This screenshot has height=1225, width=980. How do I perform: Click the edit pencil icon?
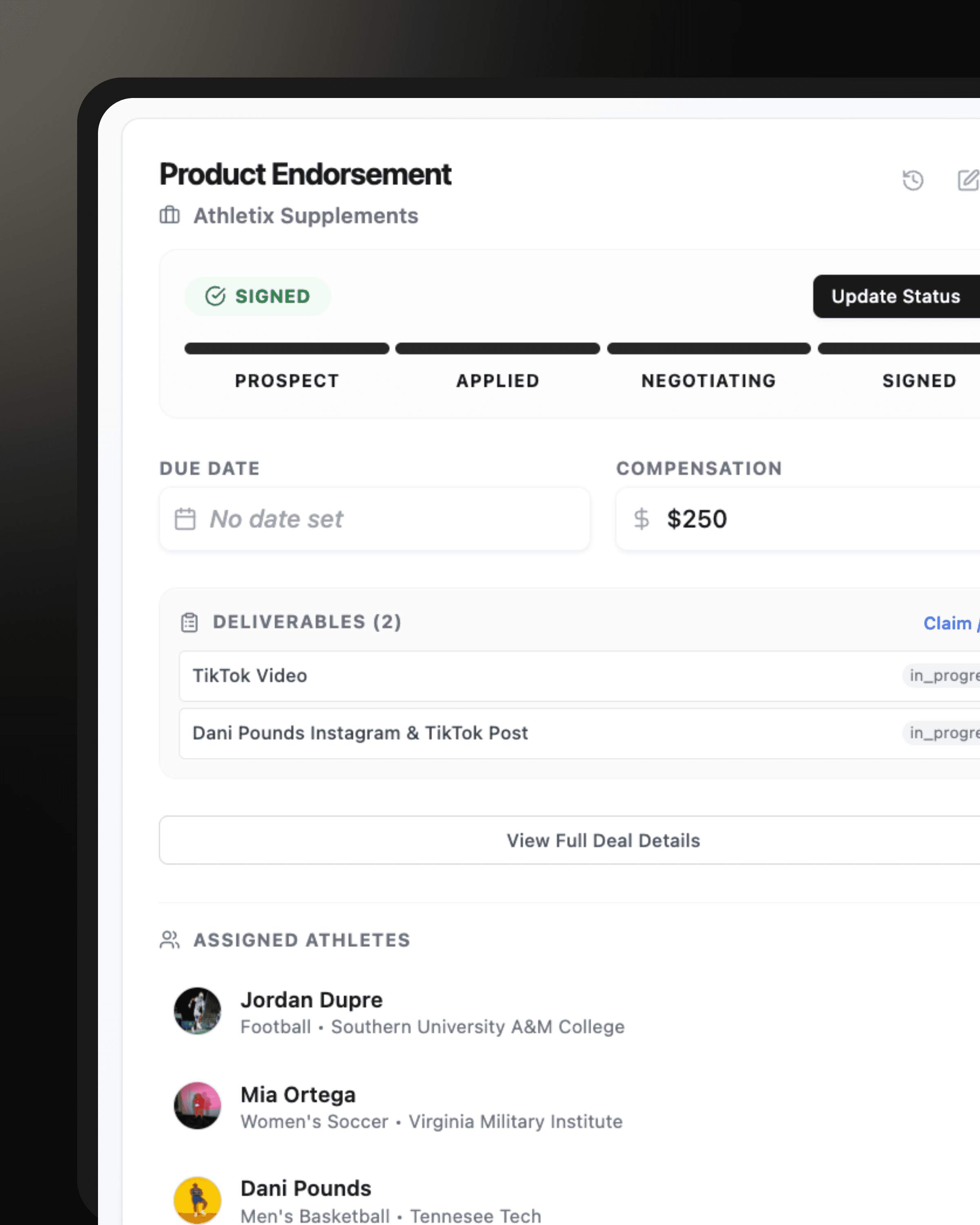(968, 180)
